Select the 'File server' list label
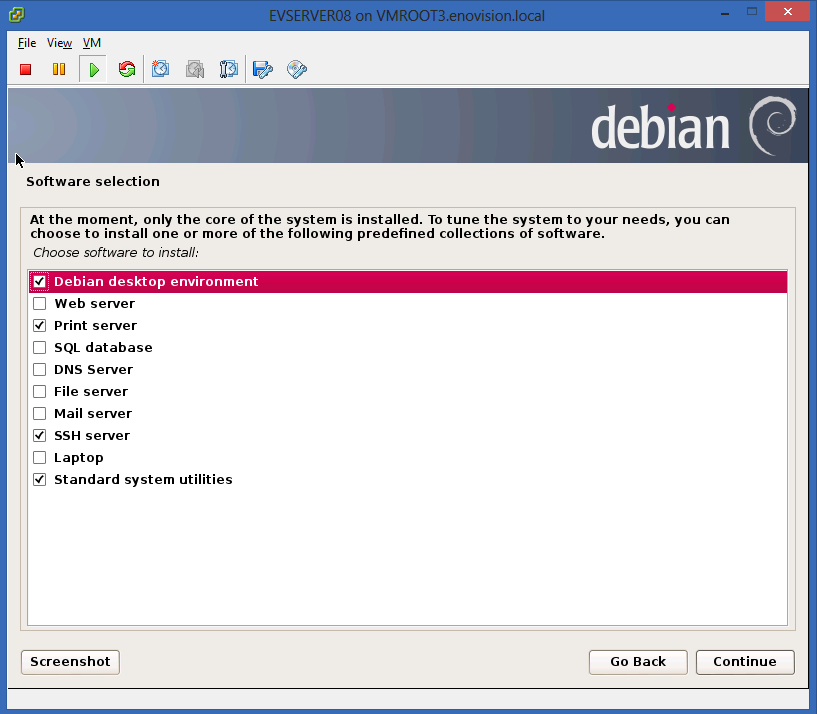 [x=91, y=391]
